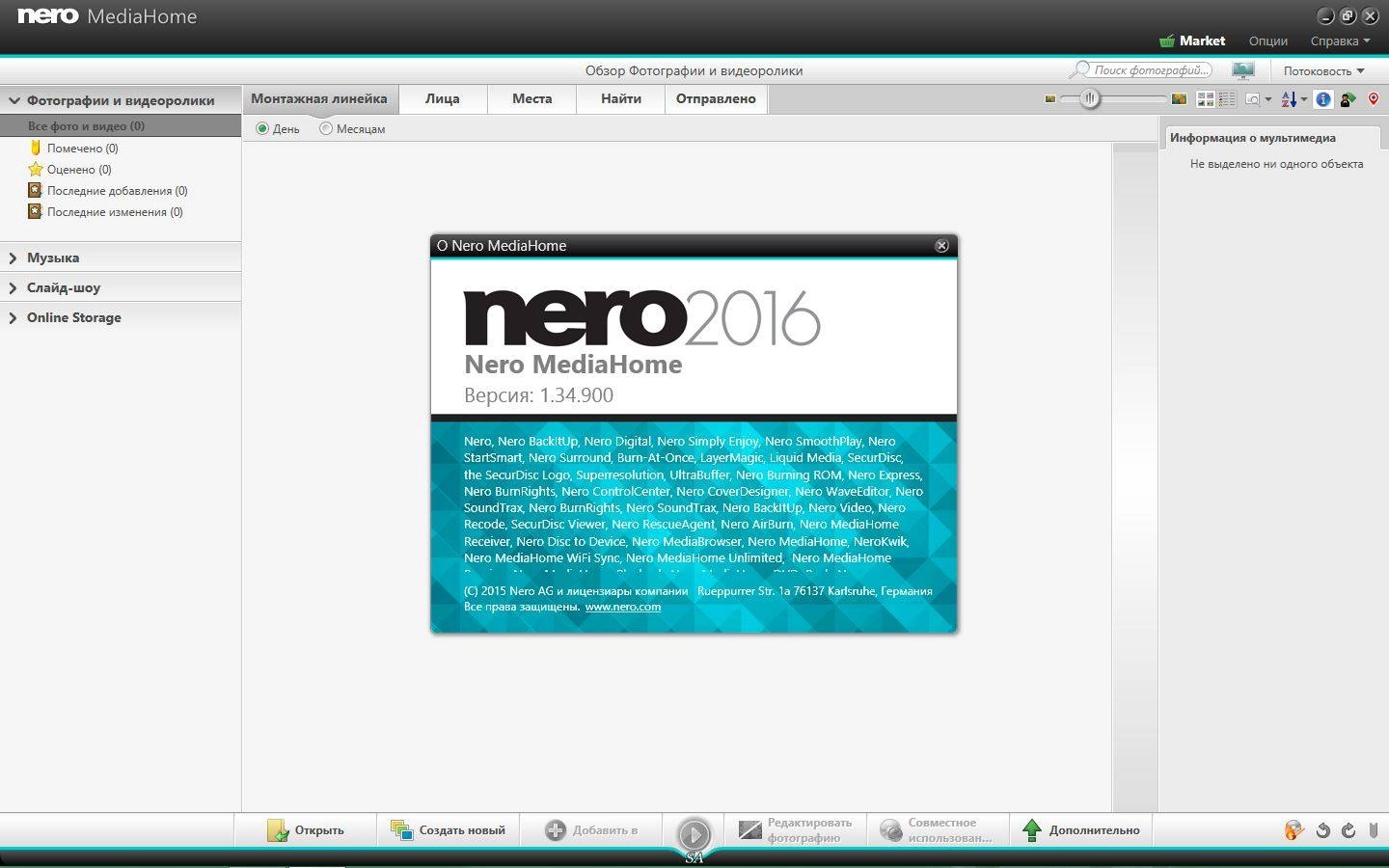Click the Открыть button
Image resolution: width=1389 pixels, height=868 pixels.
click(x=306, y=829)
